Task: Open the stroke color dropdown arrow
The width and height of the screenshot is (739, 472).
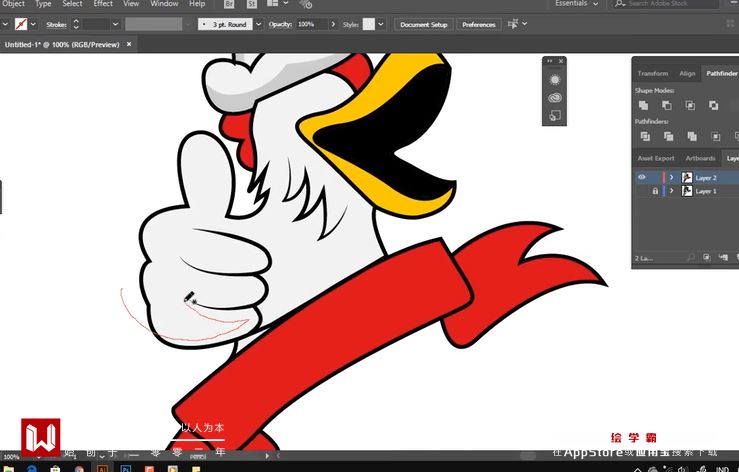Action: [33, 24]
